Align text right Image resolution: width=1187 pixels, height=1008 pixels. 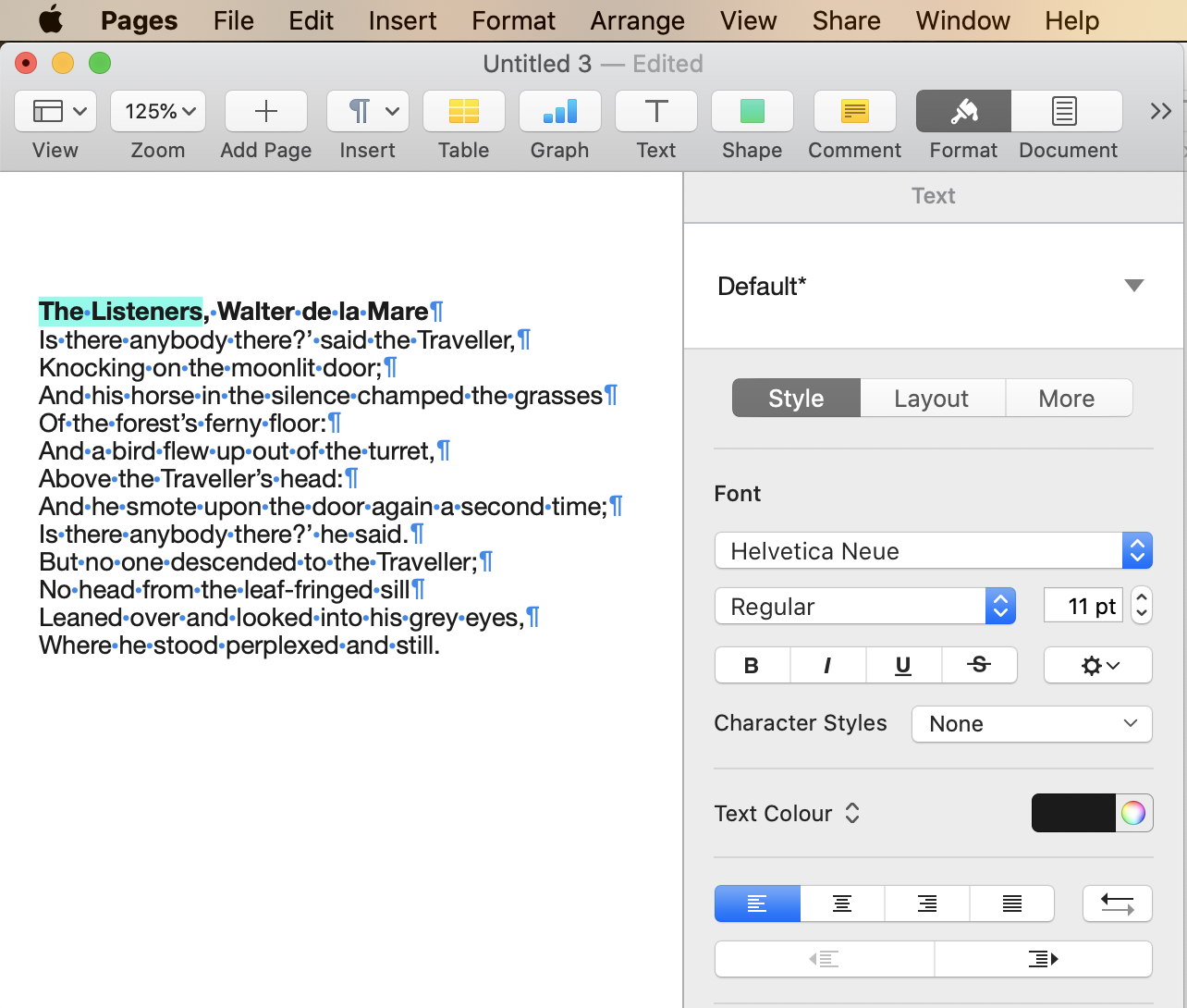[x=927, y=904]
